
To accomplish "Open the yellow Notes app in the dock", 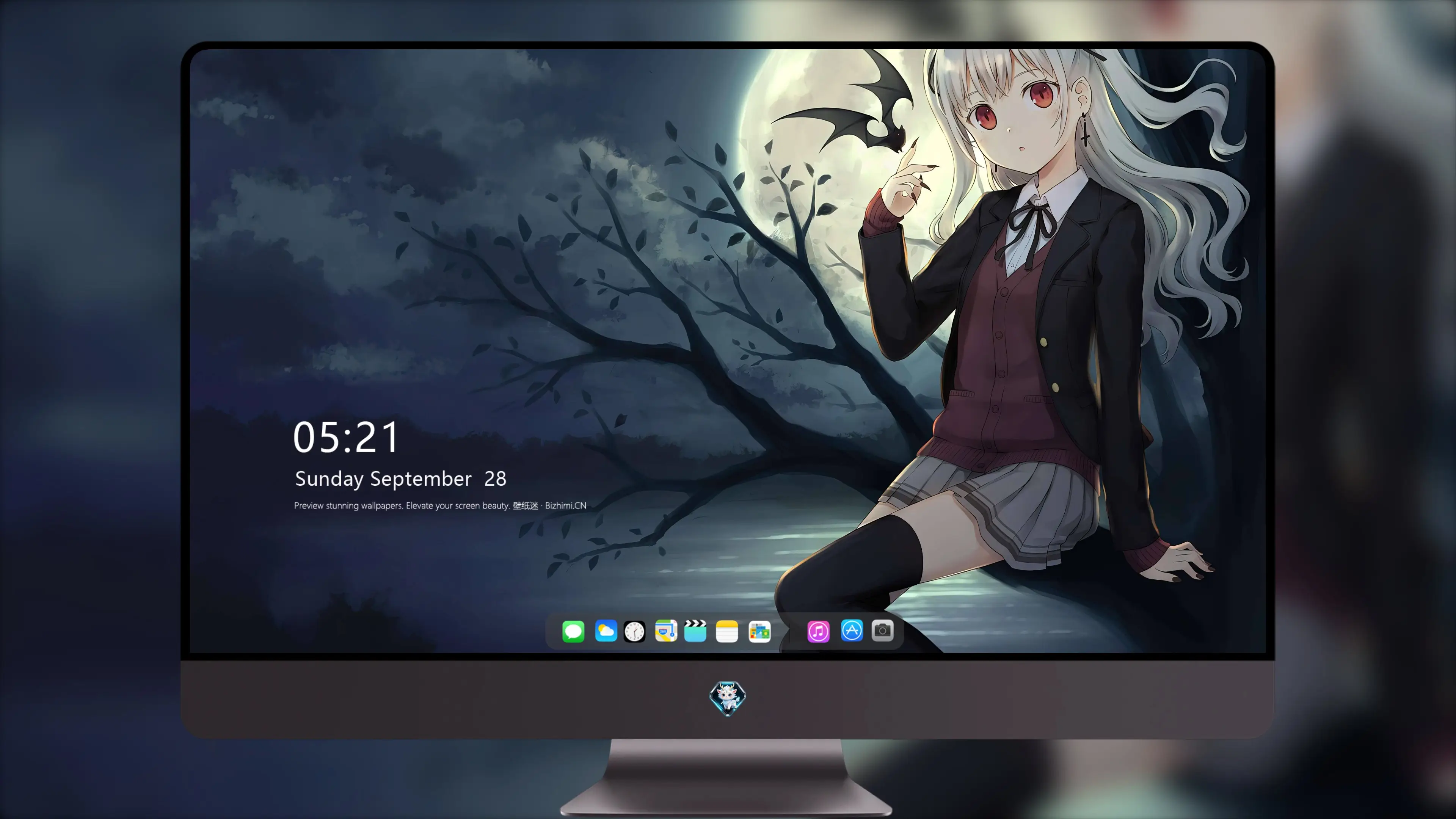I will coord(727,631).
